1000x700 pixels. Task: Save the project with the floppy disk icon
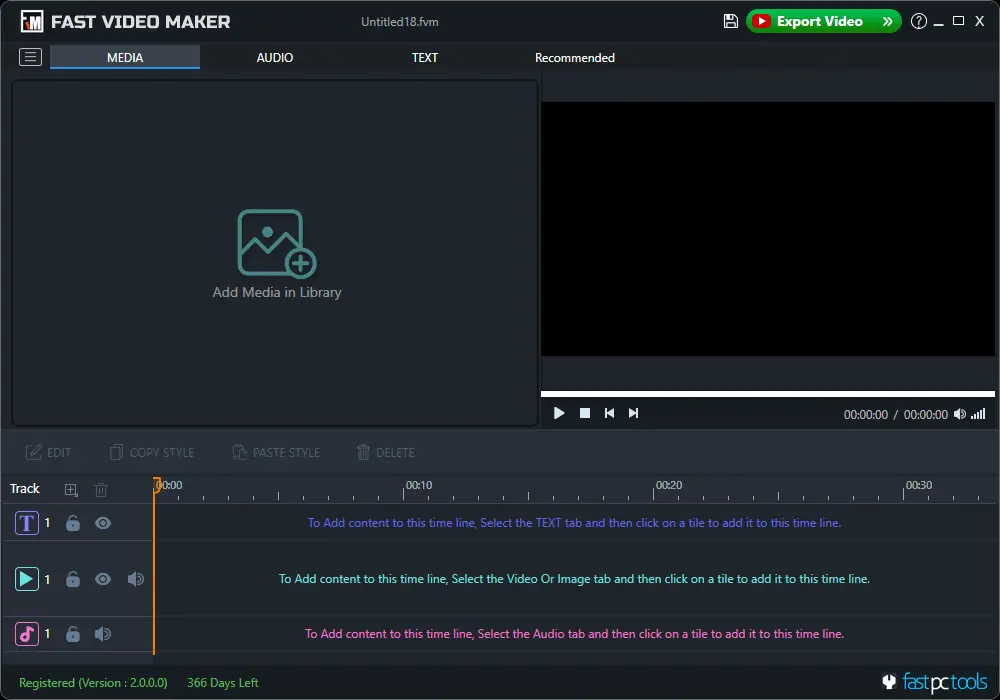pyautogui.click(x=731, y=21)
